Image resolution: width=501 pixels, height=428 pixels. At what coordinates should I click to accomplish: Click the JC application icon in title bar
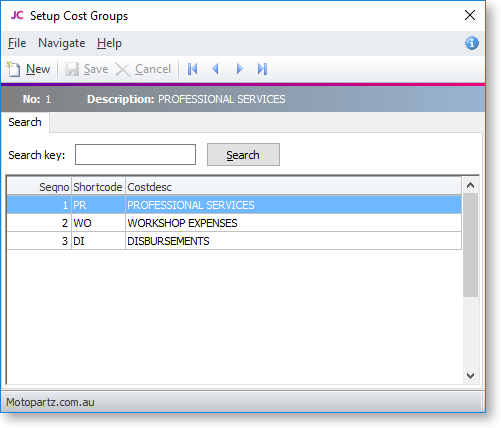point(17,15)
